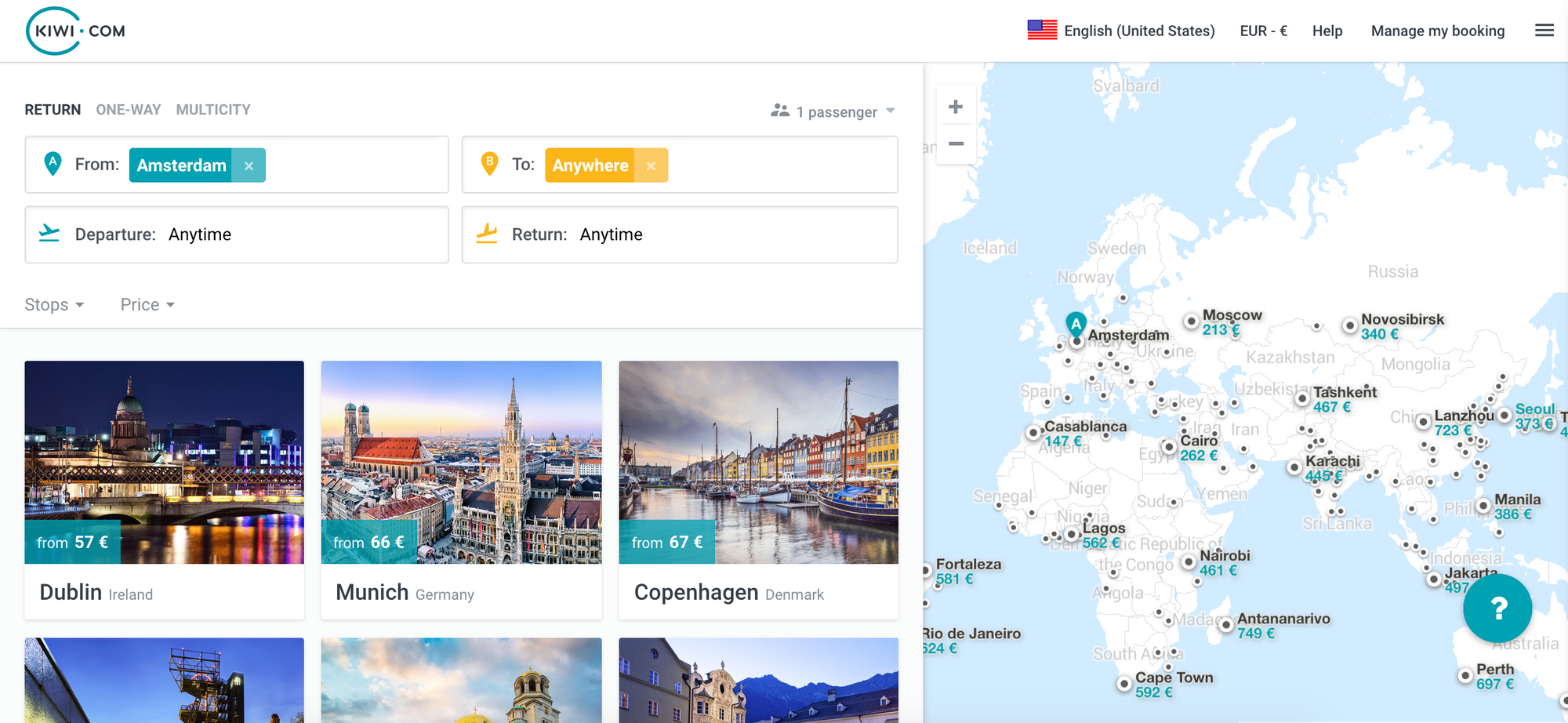Click the Fortaleza 581 € map label

967,572
